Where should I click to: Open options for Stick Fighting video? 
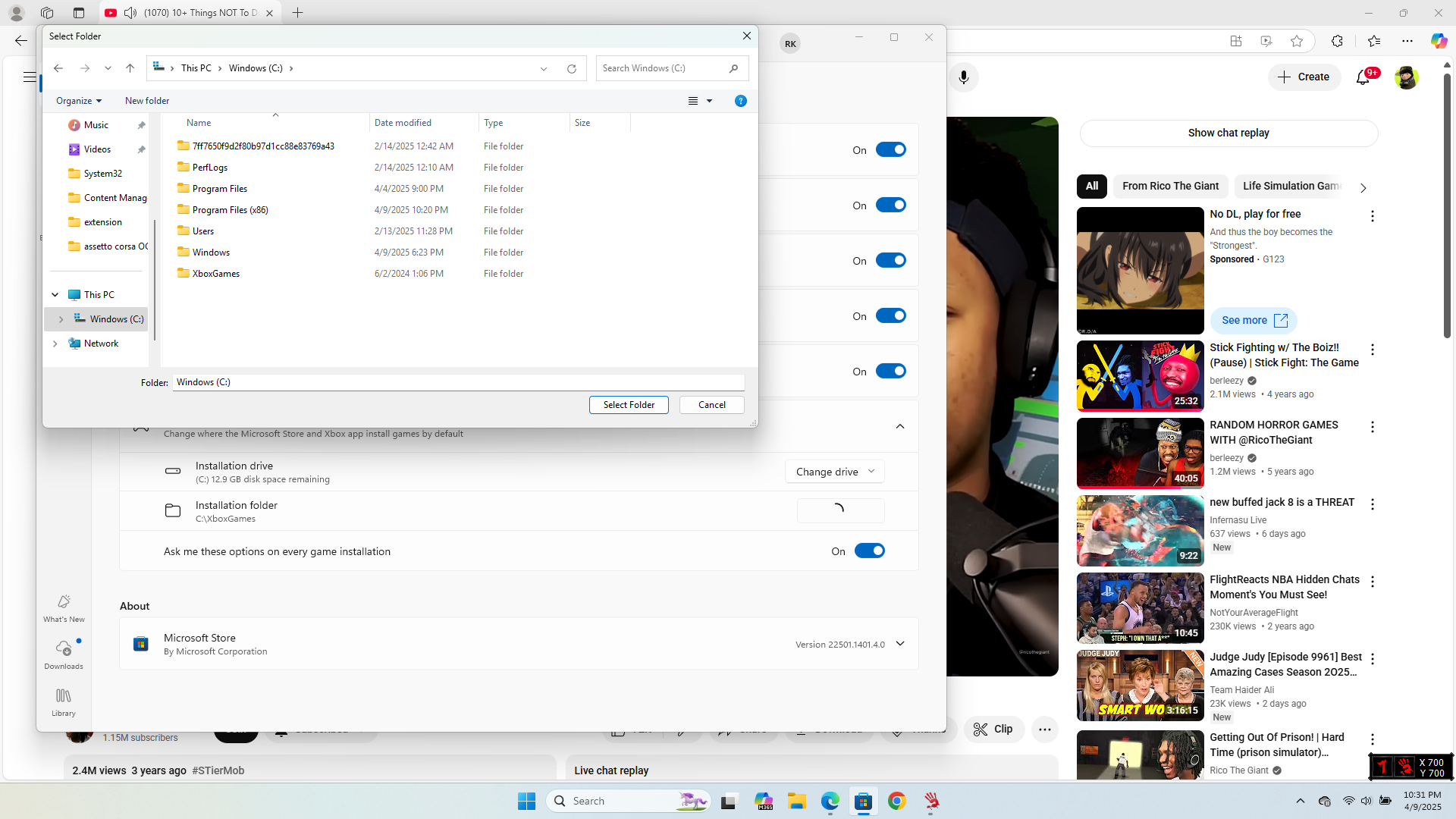coord(1373,350)
